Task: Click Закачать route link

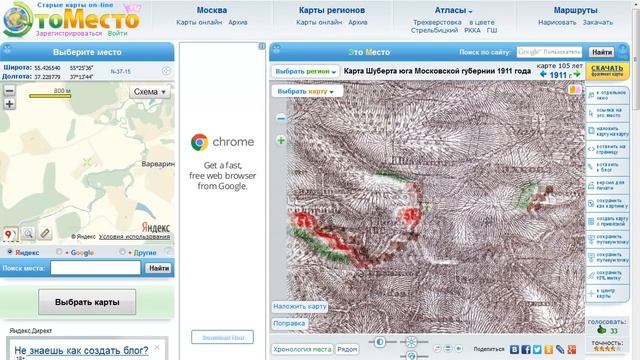Action: click(598, 22)
